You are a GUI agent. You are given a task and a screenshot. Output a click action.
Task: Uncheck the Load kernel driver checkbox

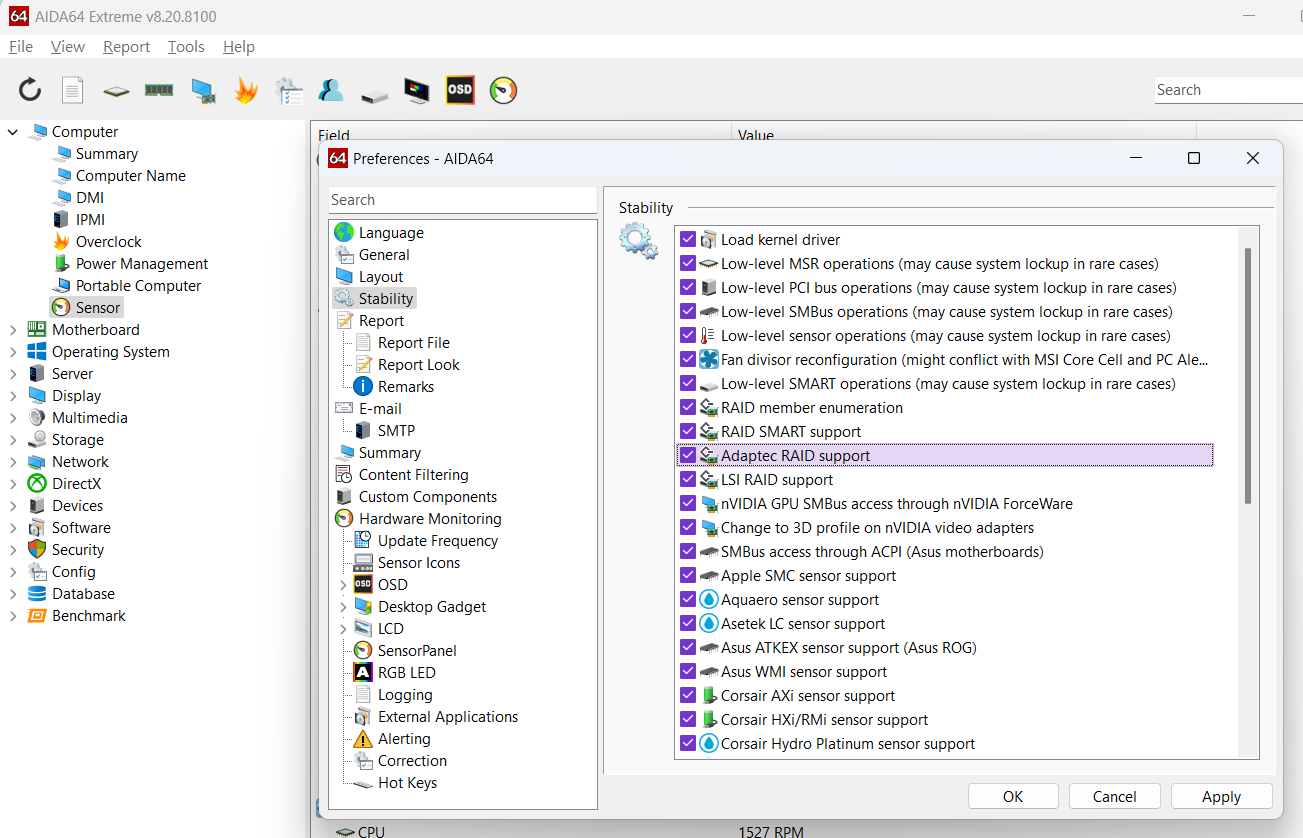[x=687, y=240]
